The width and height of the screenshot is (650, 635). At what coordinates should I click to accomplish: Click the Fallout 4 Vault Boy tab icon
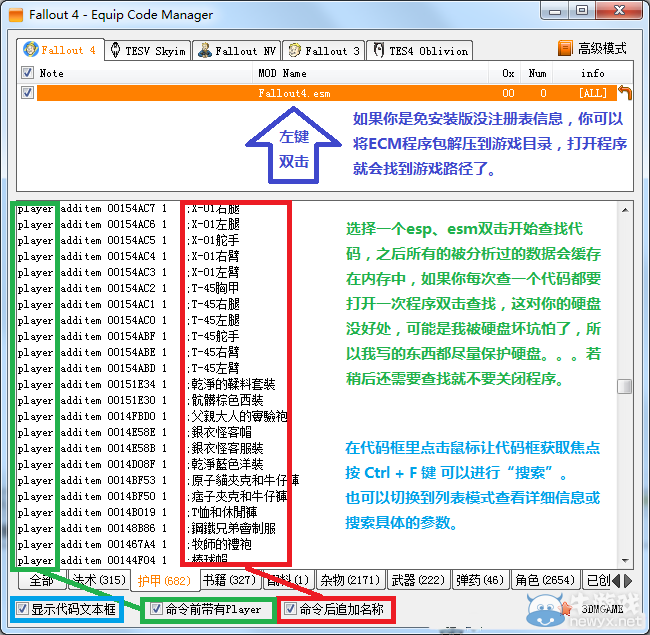(x=31, y=49)
